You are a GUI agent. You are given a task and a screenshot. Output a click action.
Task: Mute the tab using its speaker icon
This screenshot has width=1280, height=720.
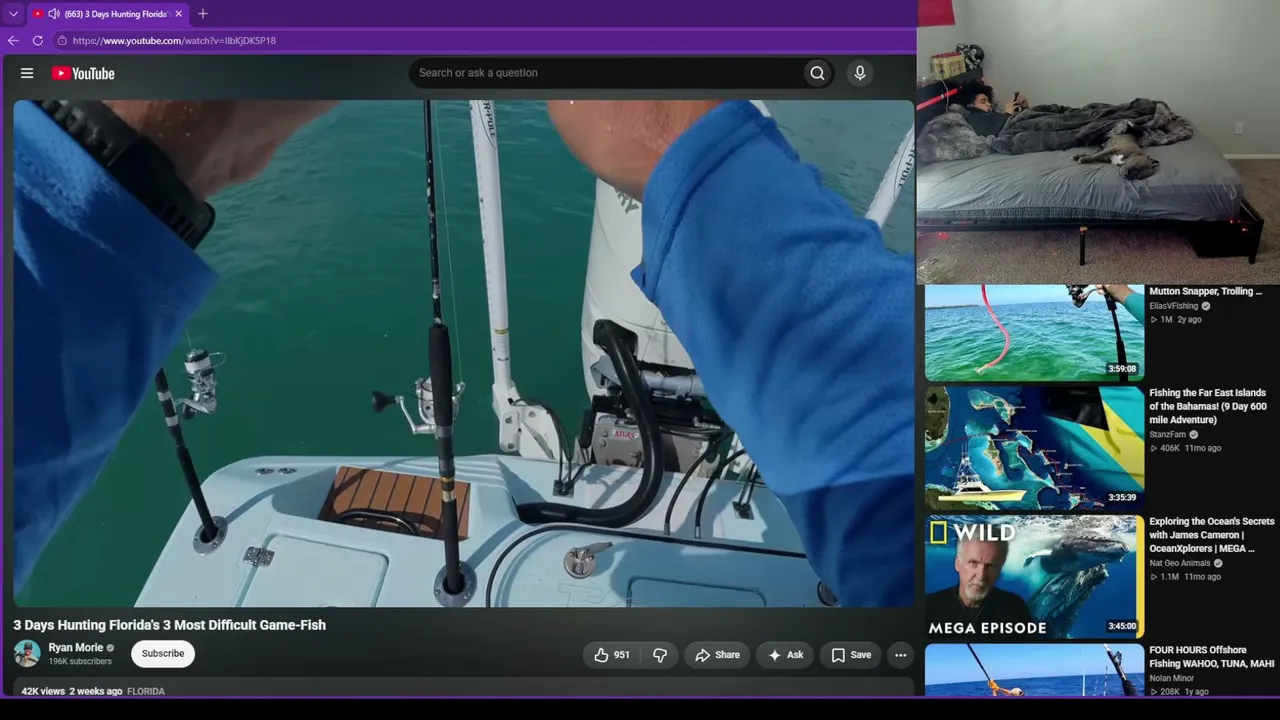(53, 14)
